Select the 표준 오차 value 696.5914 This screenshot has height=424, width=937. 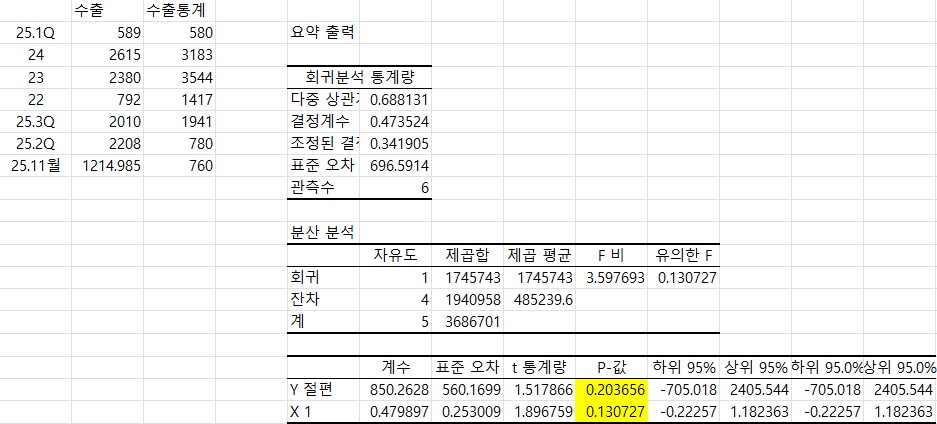(x=399, y=165)
